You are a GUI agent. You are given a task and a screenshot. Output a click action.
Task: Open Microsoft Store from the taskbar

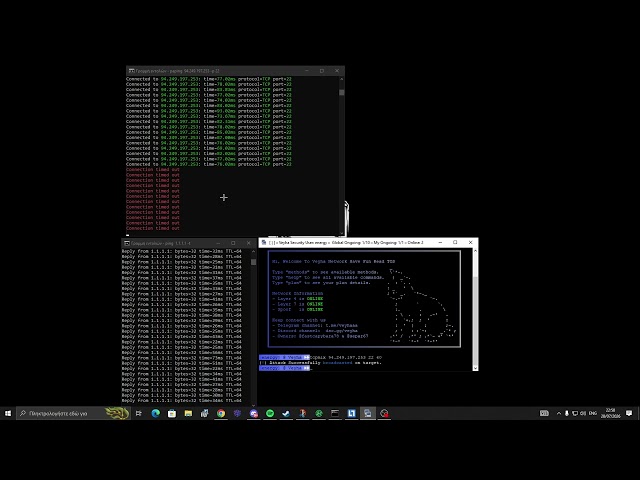point(172,413)
